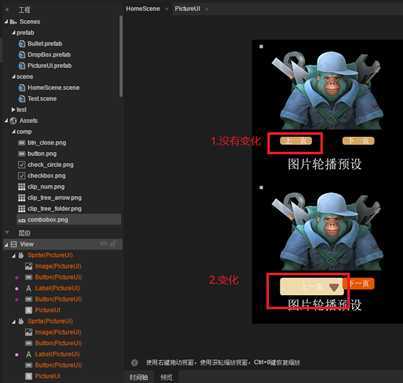403x383 pixels.
Task: Select the checkbox.png asset icon
Action: pos(21,176)
